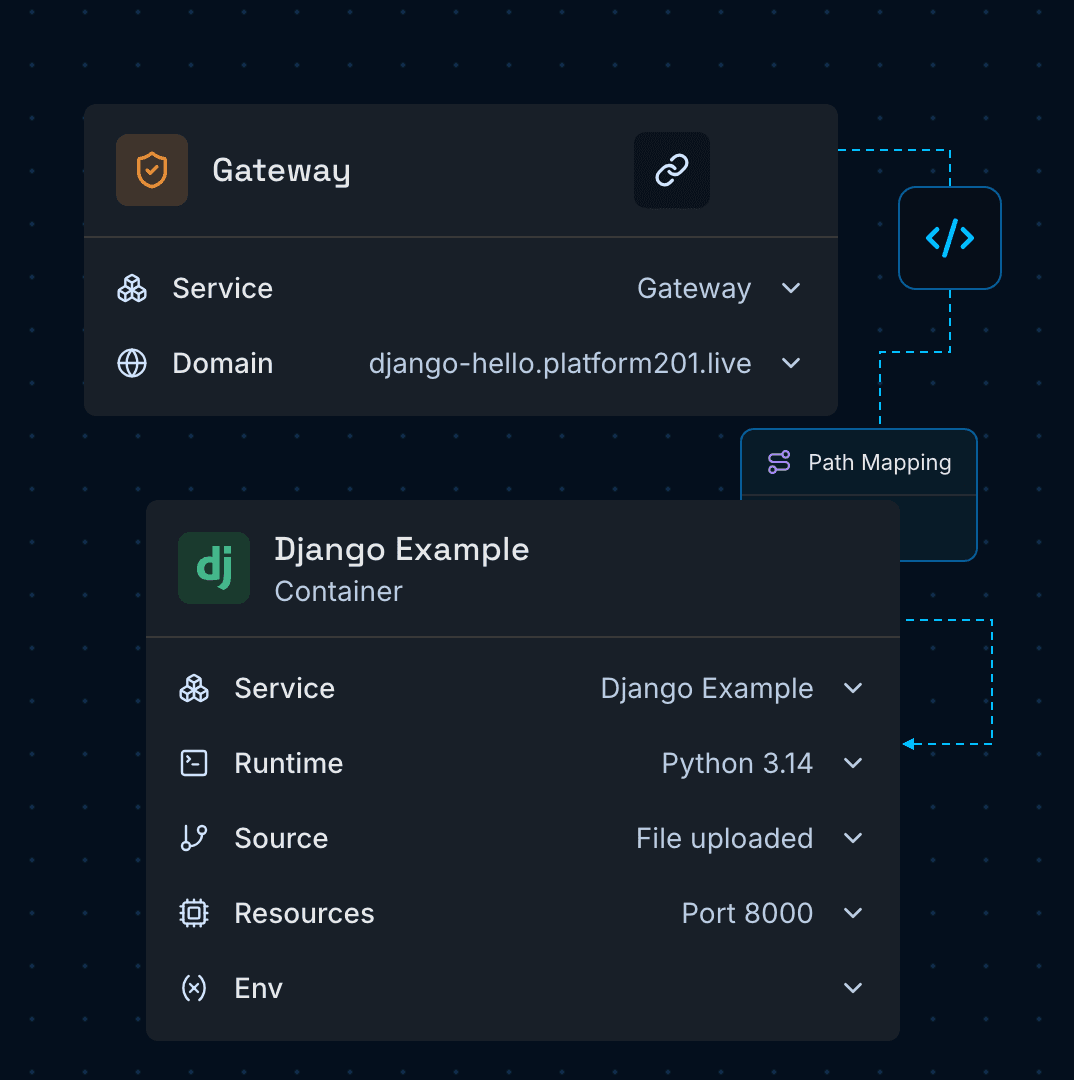Click the orange Gateway shield icon

(152, 170)
